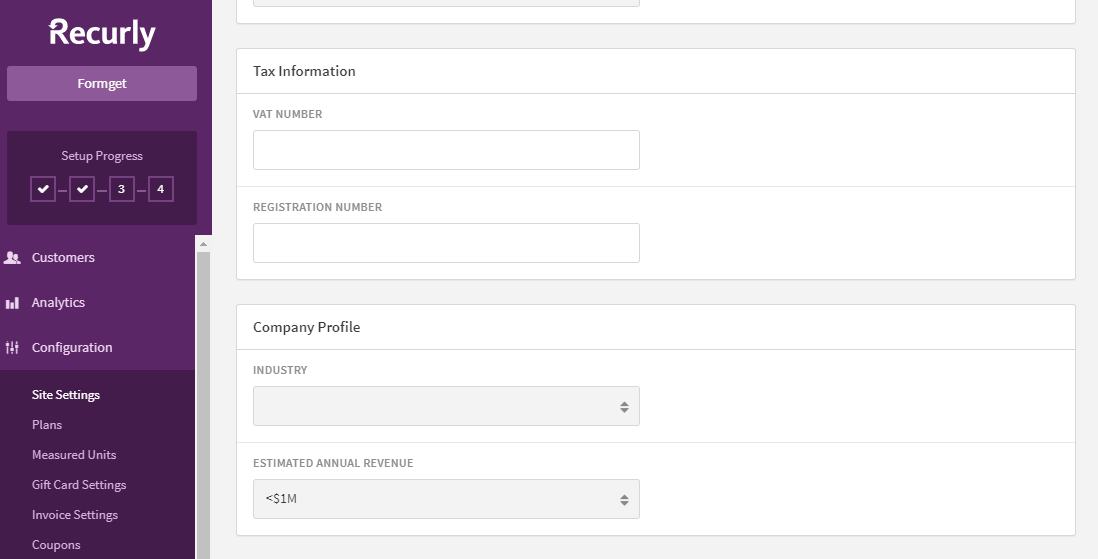
Task: Click the VAT Number input field
Action: click(x=446, y=150)
